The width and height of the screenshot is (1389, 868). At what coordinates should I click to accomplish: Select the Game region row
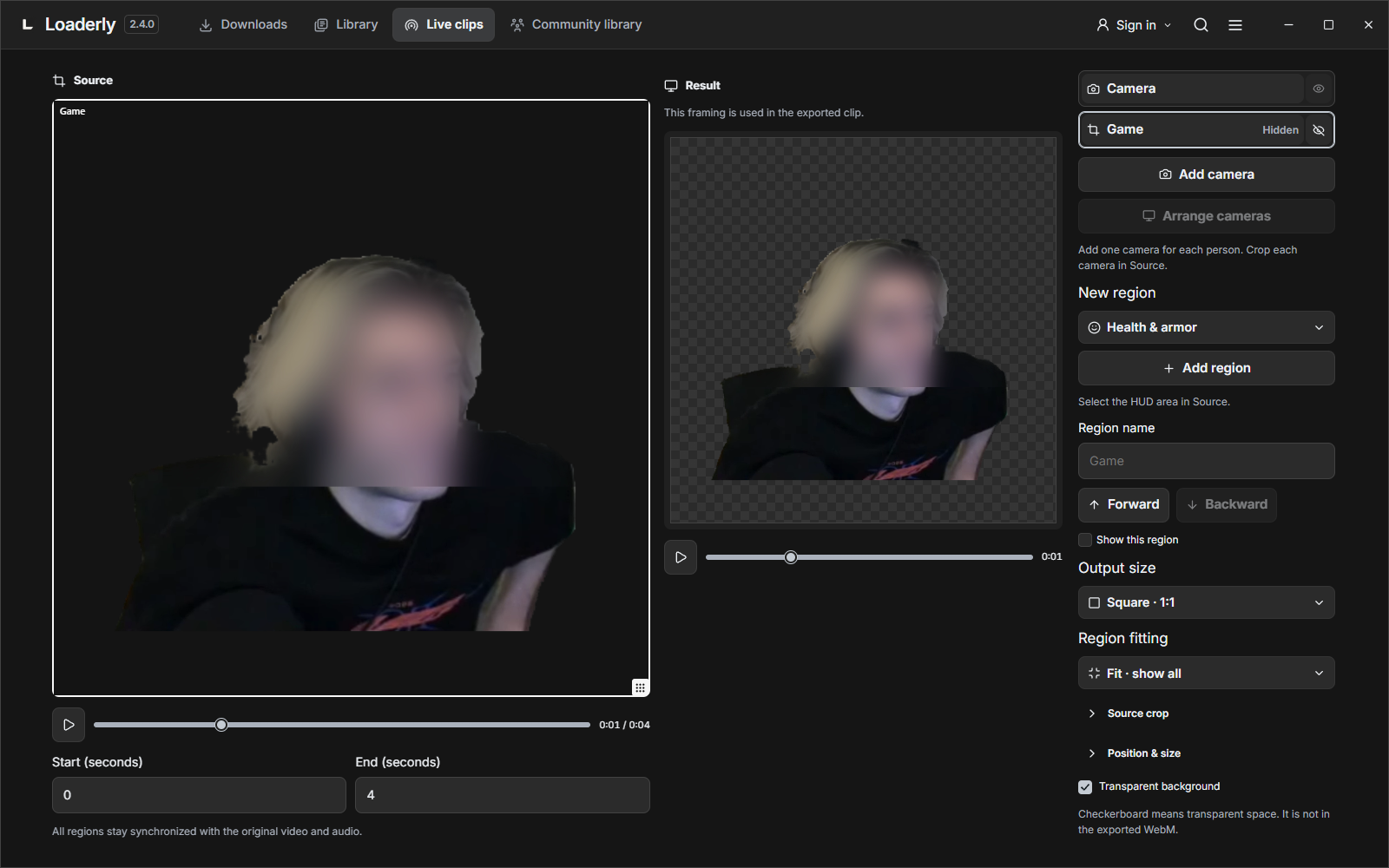[1191, 130]
